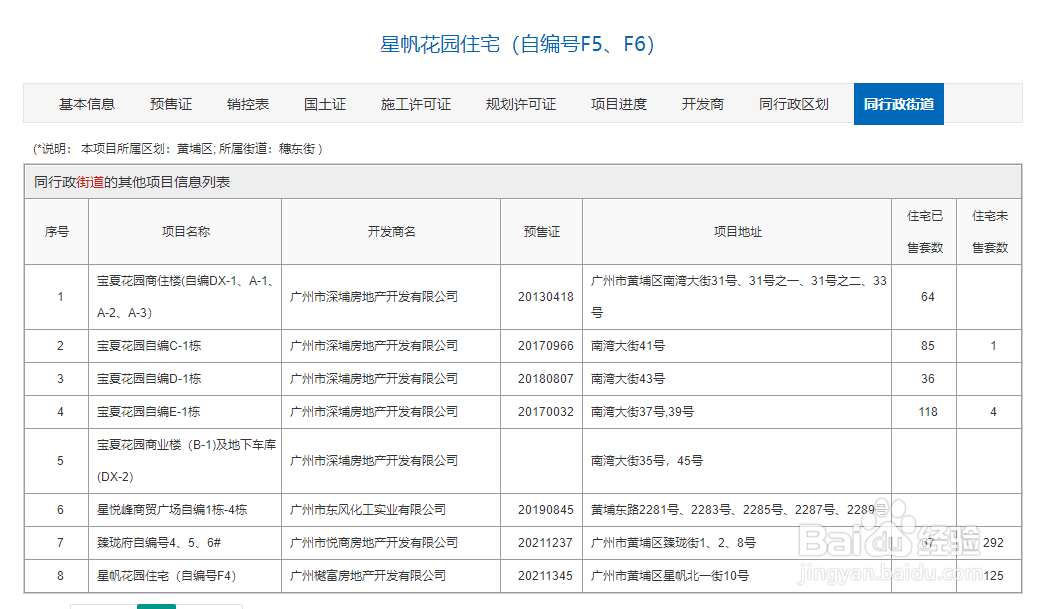Image resolution: width=1040 pixels, height=609 pixels.
Task: Click address 广州市黄埔区臻珑街1、2、8号
Action: (673, 543)
